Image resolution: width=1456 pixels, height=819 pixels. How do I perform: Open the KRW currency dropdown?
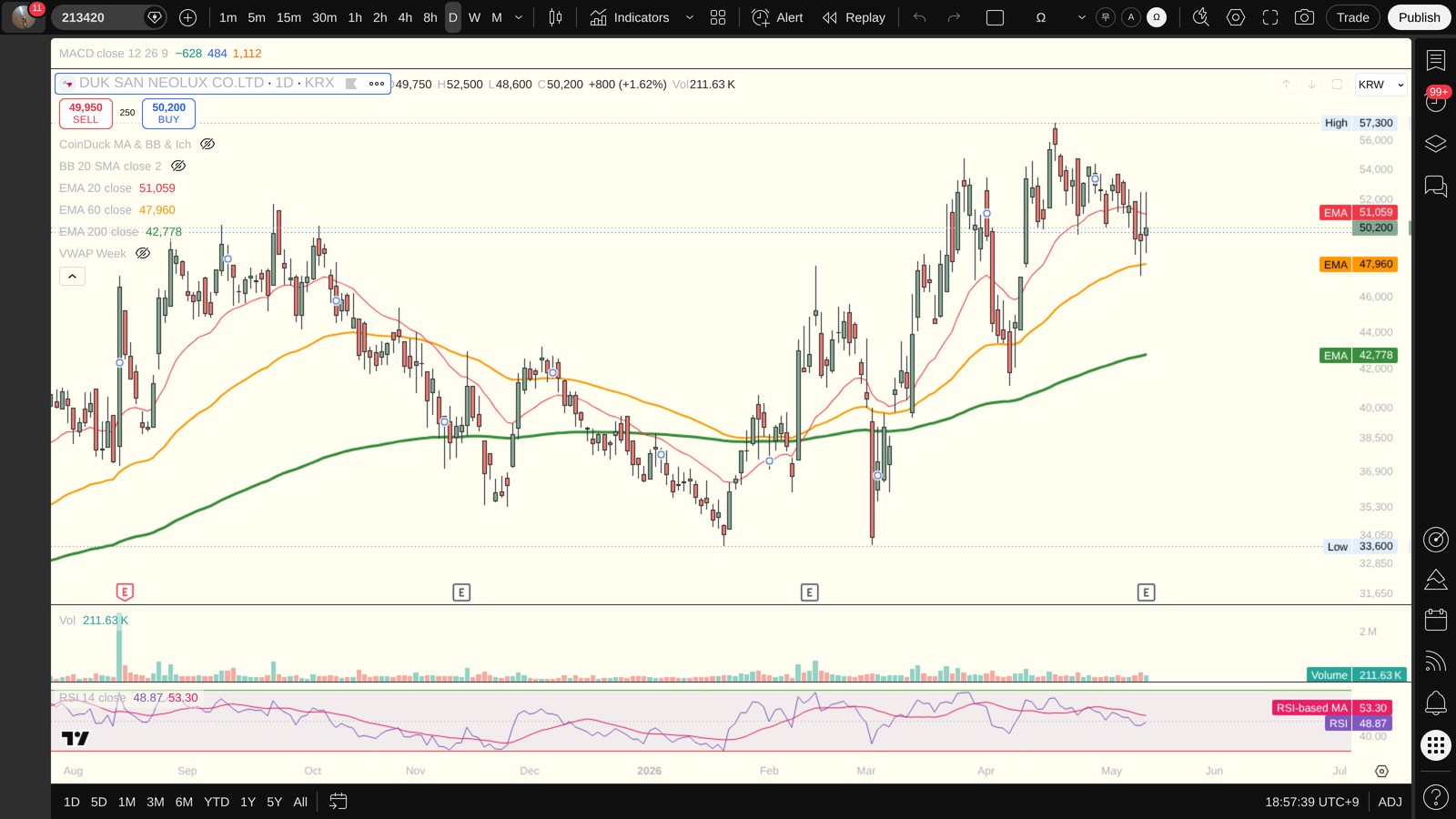[x=1380, y=85]
